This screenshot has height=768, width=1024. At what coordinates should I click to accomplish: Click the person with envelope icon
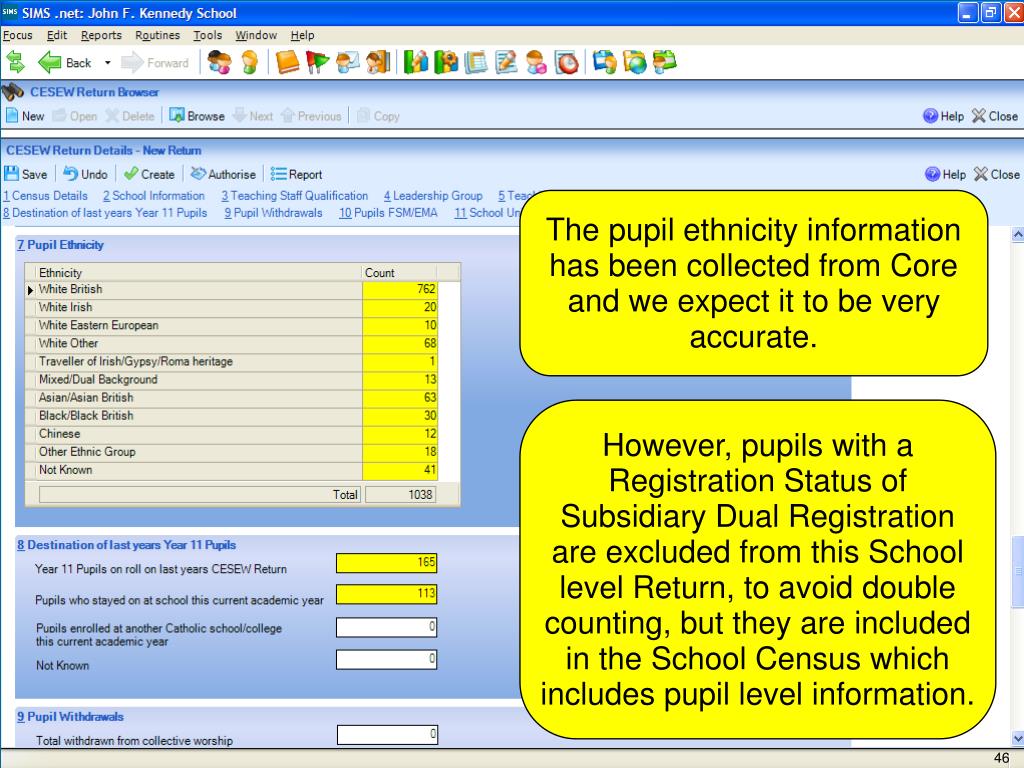point(347,62)
